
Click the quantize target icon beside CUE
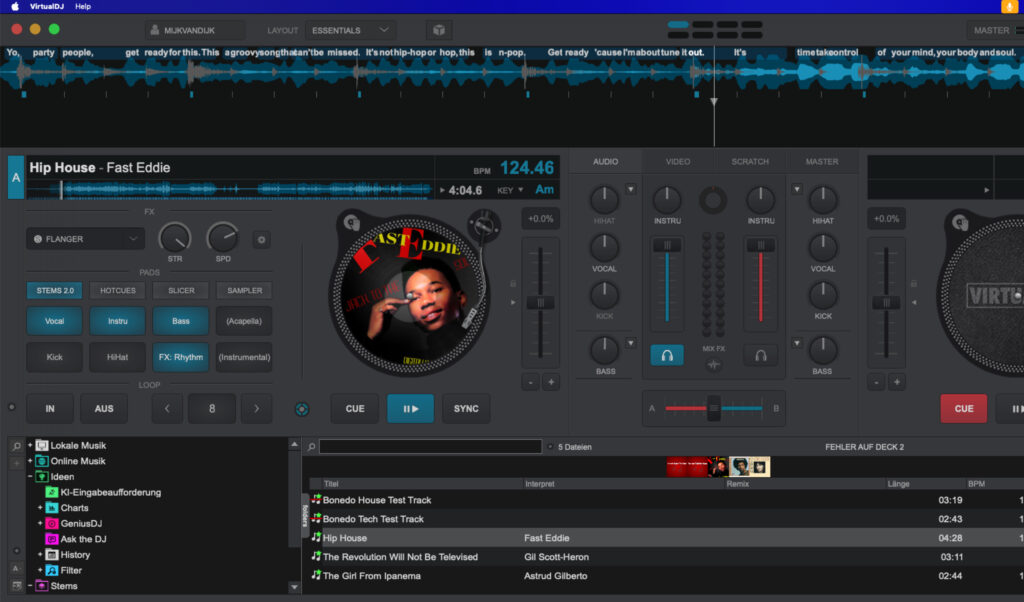pos(301,408)
